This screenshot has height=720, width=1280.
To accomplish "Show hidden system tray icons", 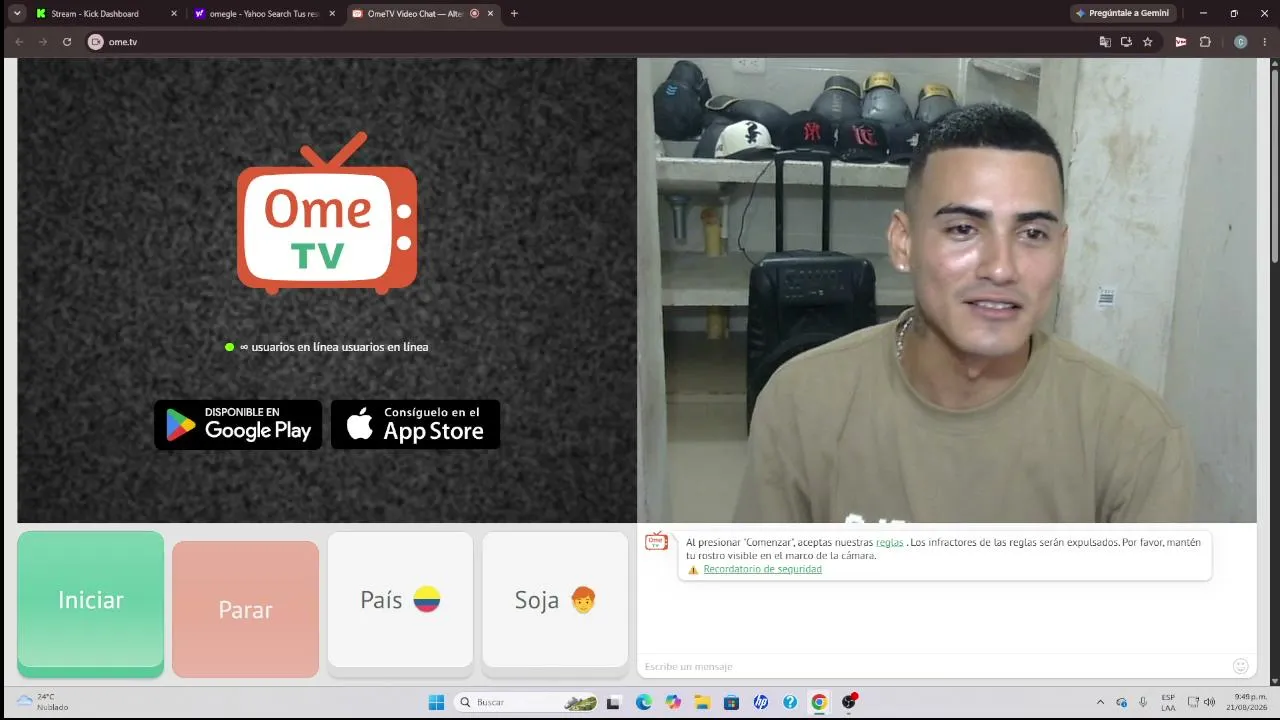I will click(x=1101, y=702).
